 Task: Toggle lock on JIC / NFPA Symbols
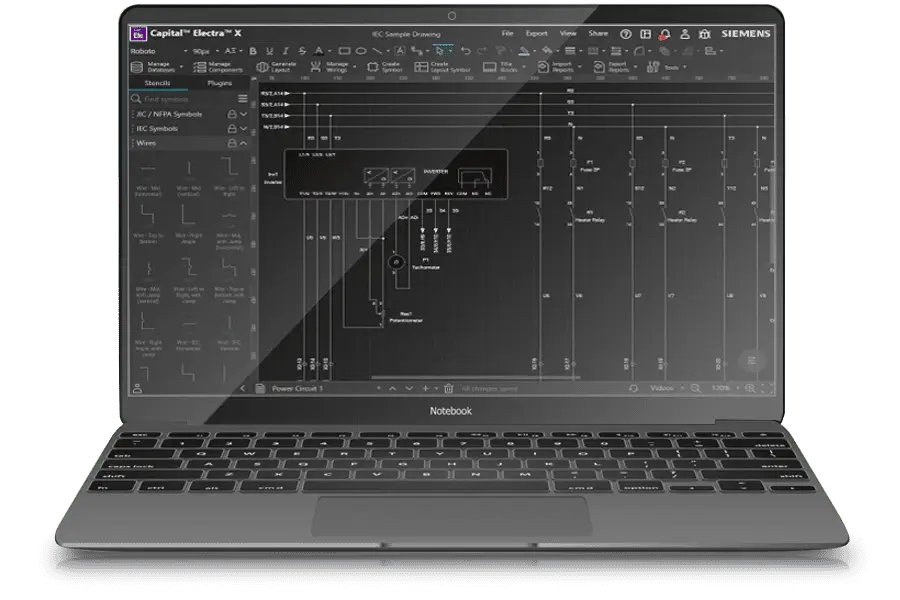[x=231, y=115]
